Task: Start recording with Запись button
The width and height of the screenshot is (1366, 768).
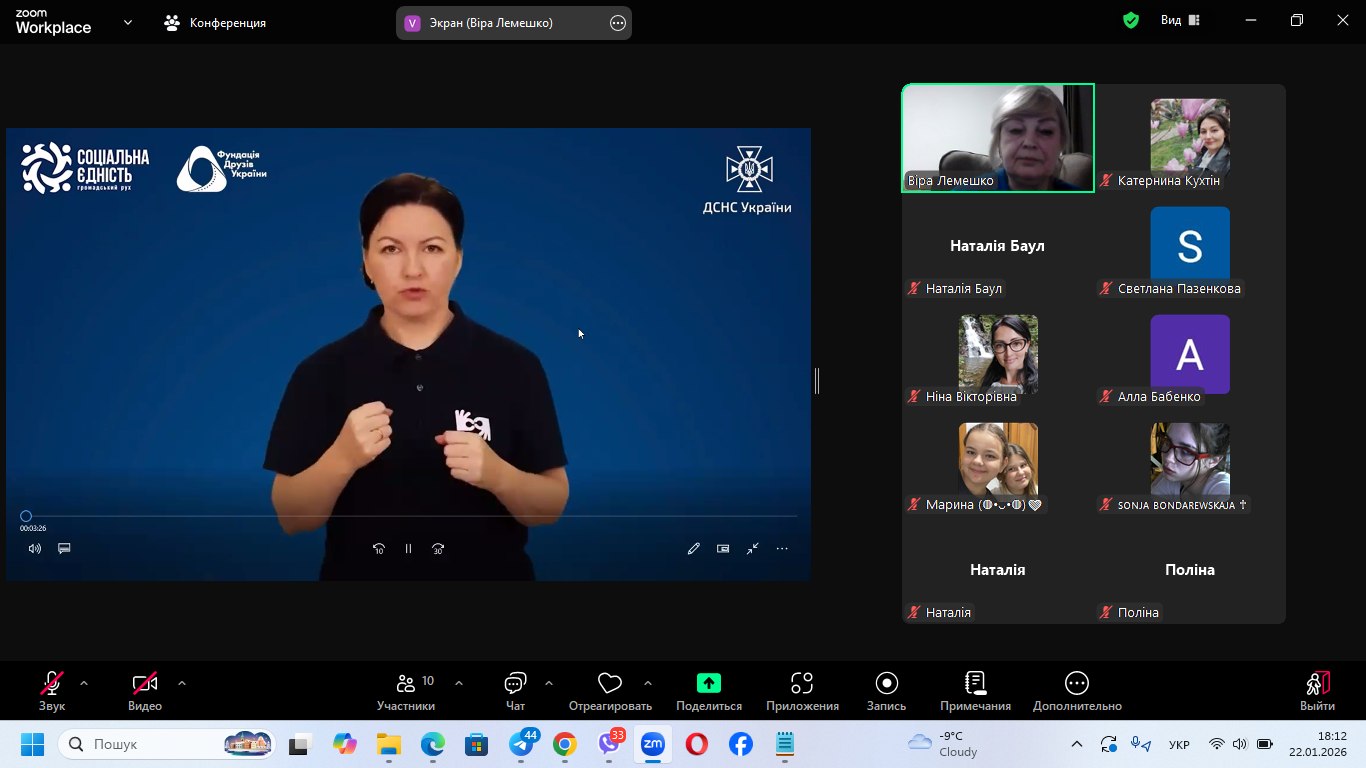Action: [886, 684]
